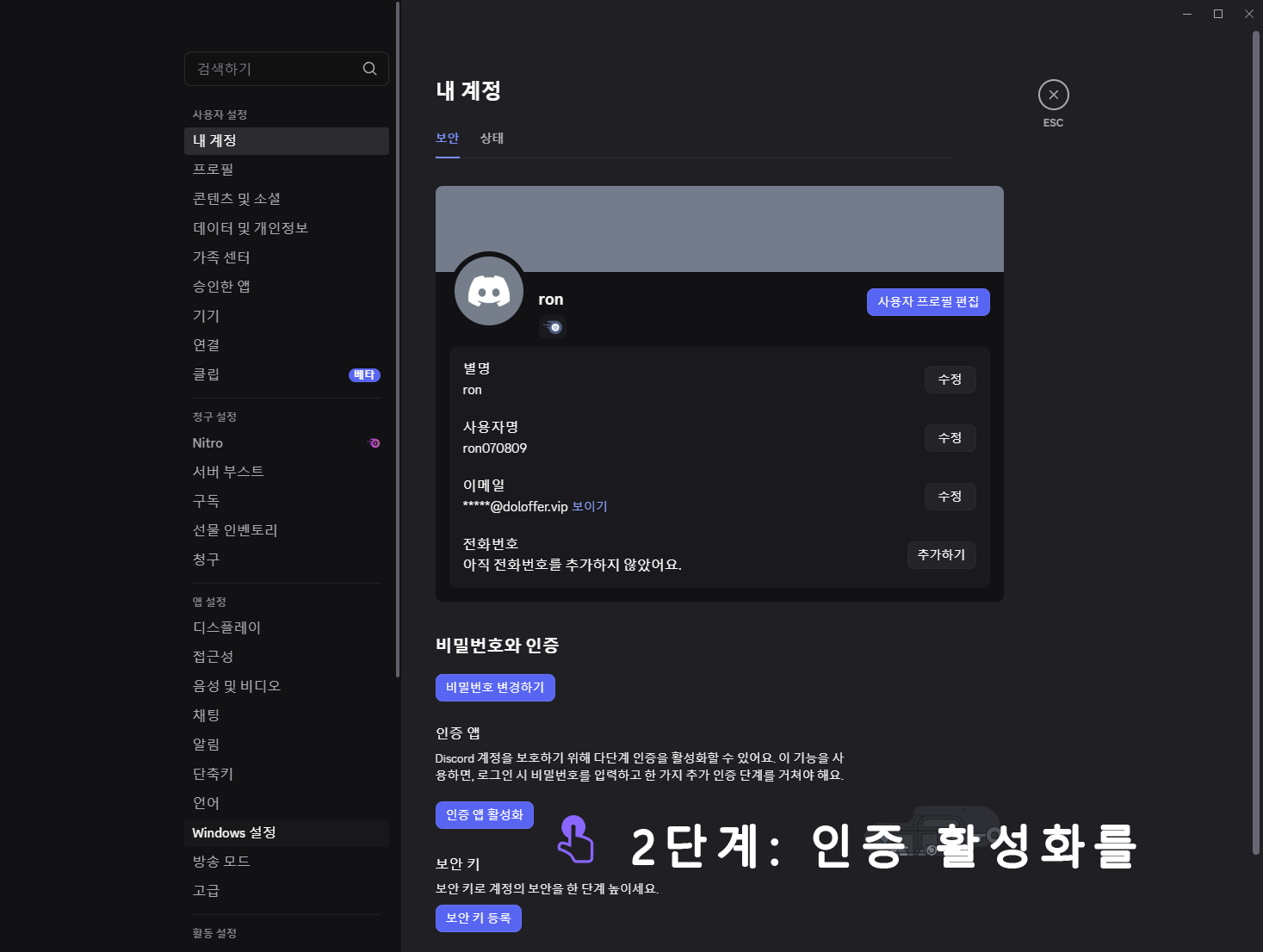Edit 별명 with its 수정 button
1263x952 pixels.
(x=950, y=380)
